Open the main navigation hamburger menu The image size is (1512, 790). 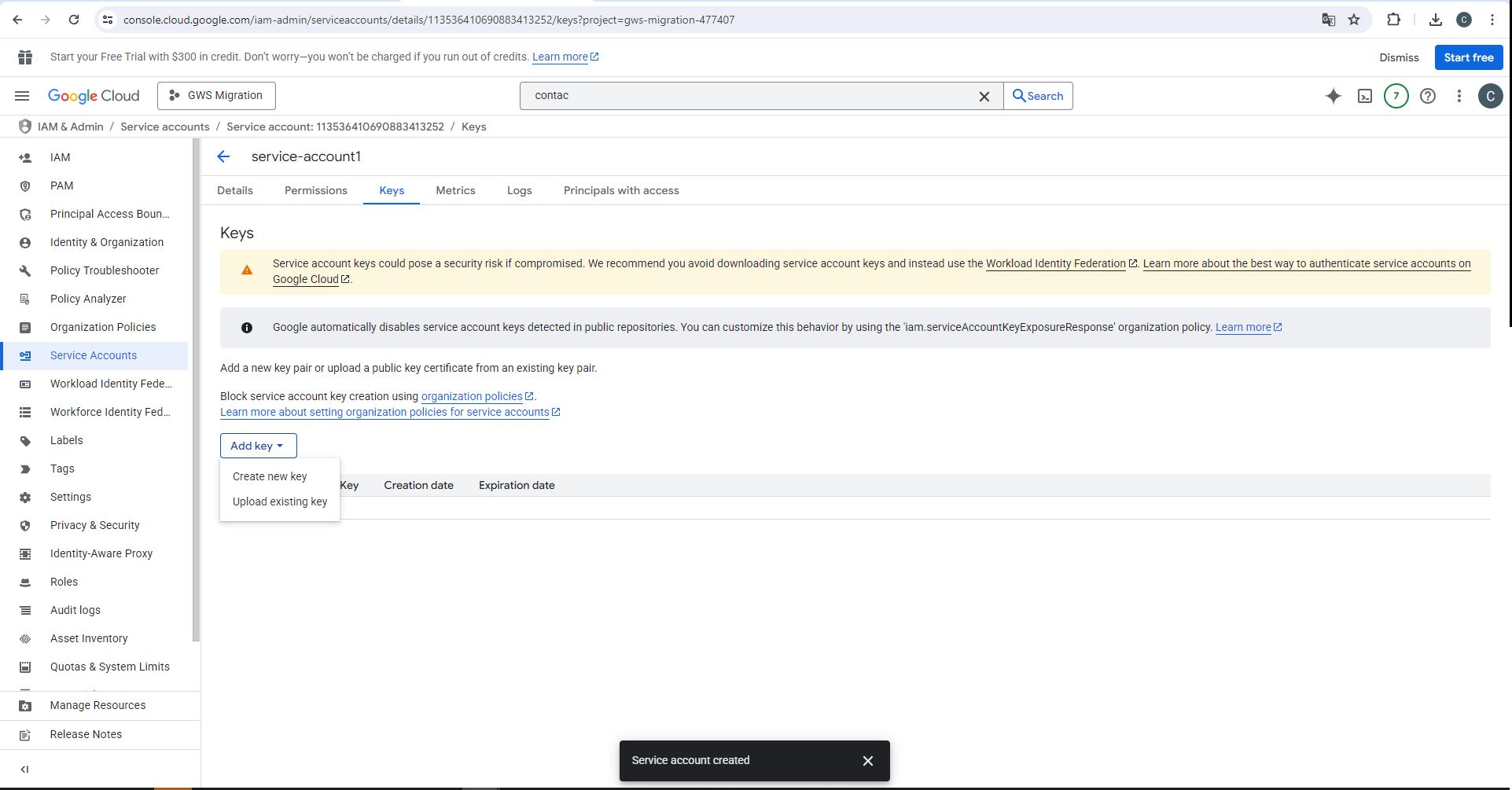click(x=22, y=96)
